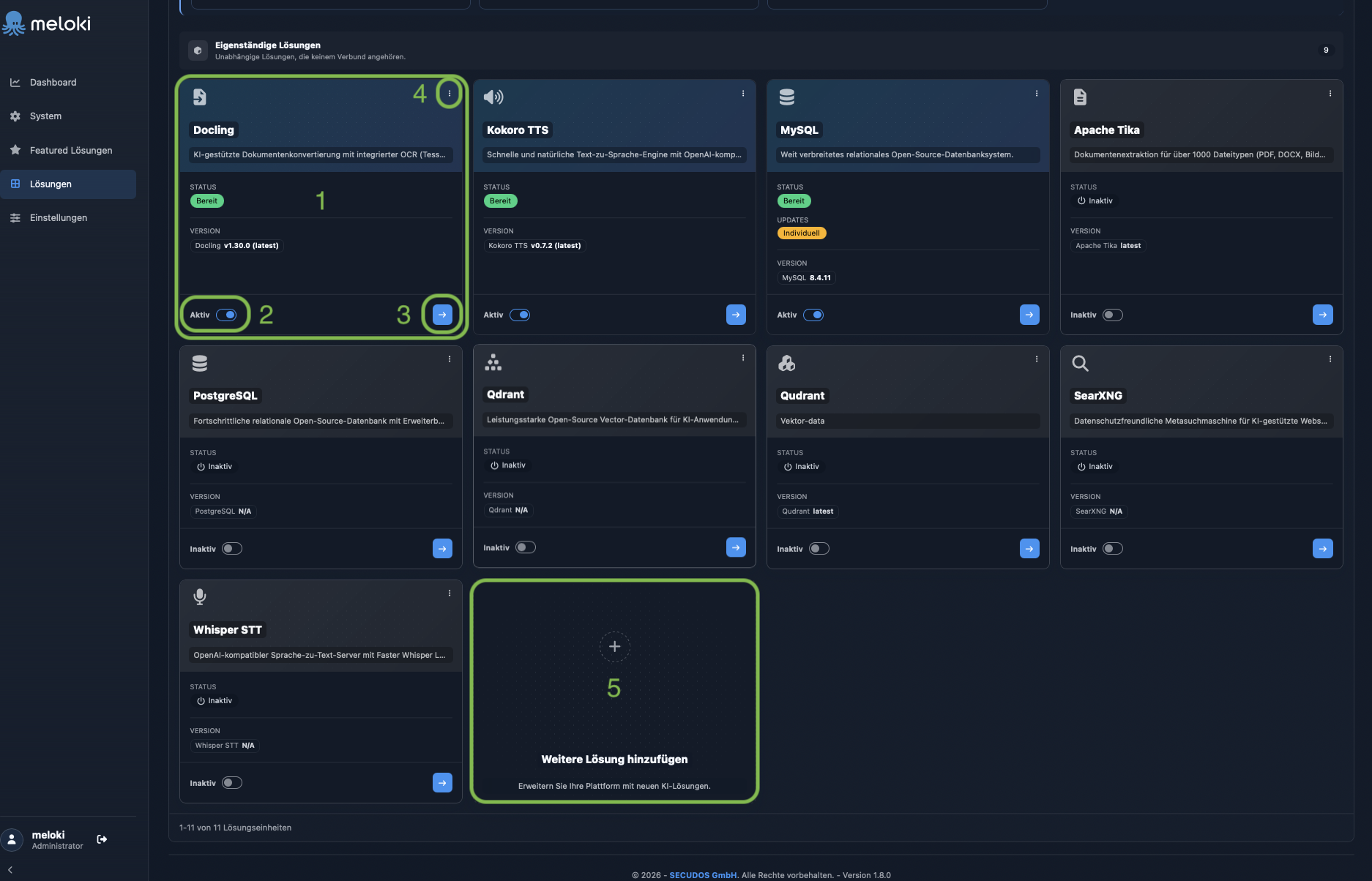Viewport: 1372px width, 881px height.
Task: Toggle the Docling Aktiv switch off
Action: tap(226, 315)
